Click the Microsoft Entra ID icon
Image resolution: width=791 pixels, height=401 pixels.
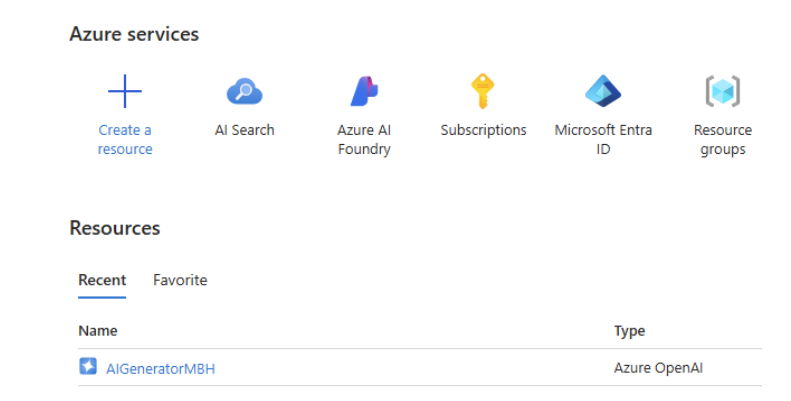coord(603,93)
